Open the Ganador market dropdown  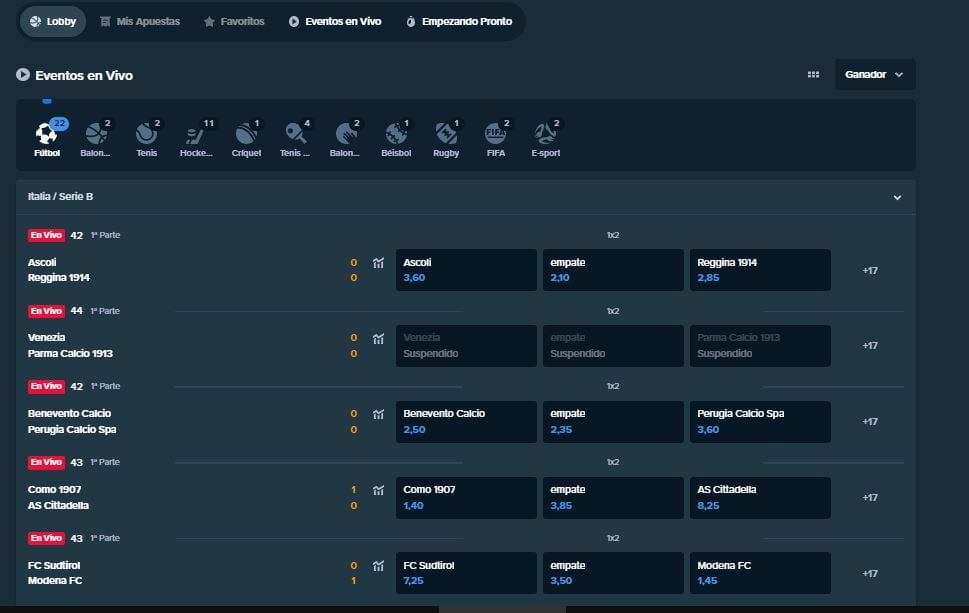874,75
